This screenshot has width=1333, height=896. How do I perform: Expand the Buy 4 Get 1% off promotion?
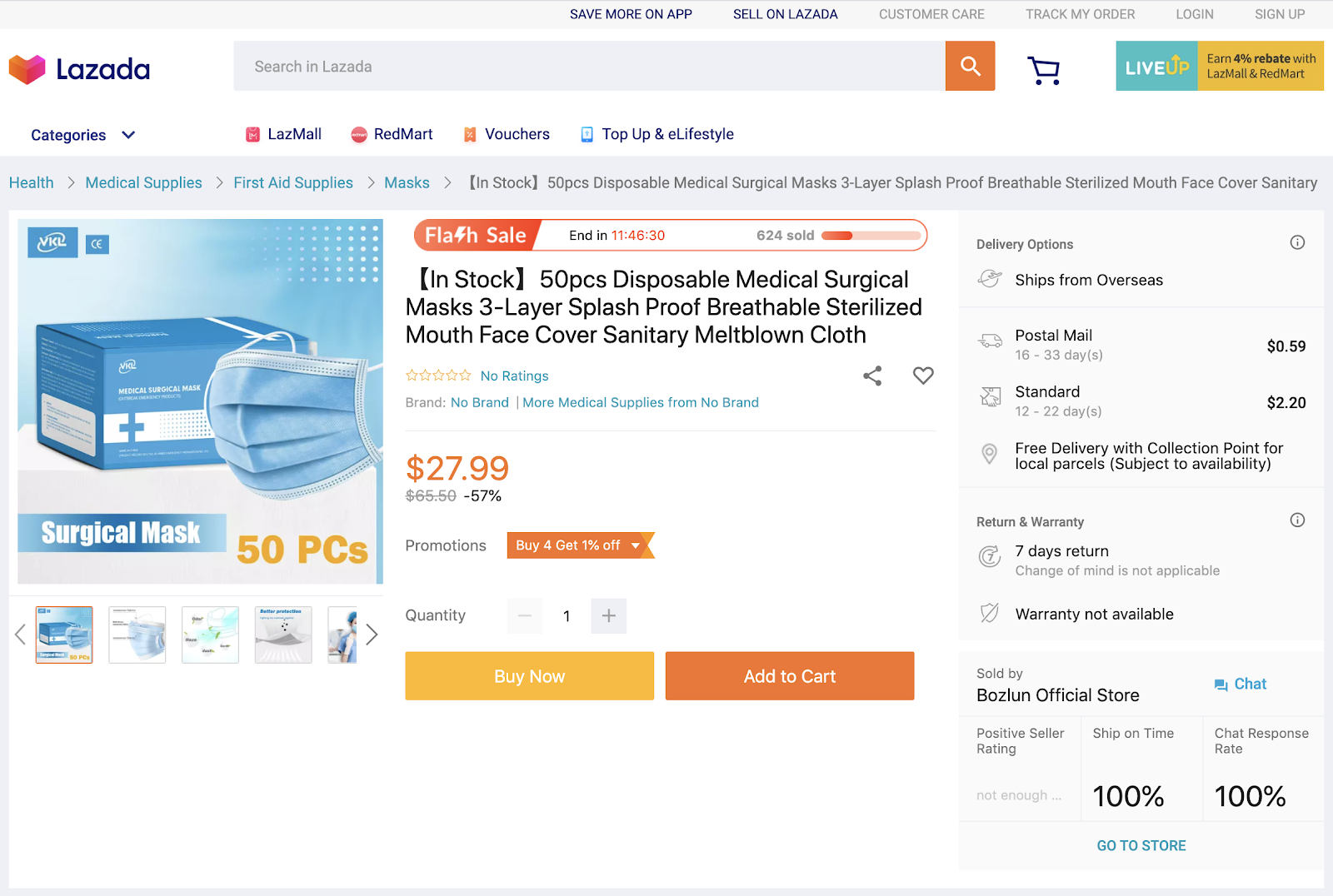pyautogui.click(x=581, y=545)
